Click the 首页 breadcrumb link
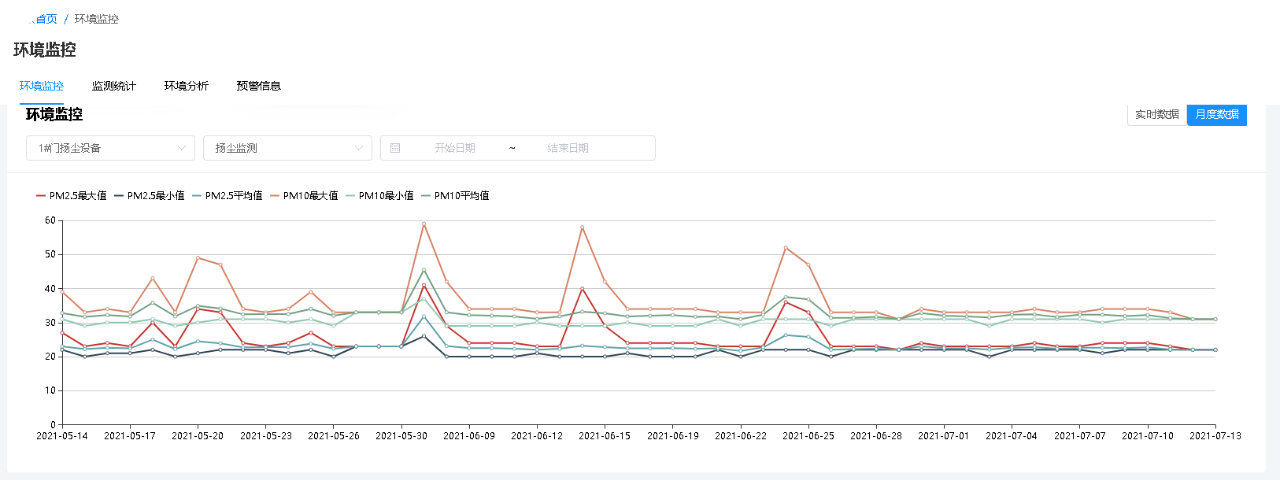Viewport: 1280px width, 480px height. pos(44,19)
